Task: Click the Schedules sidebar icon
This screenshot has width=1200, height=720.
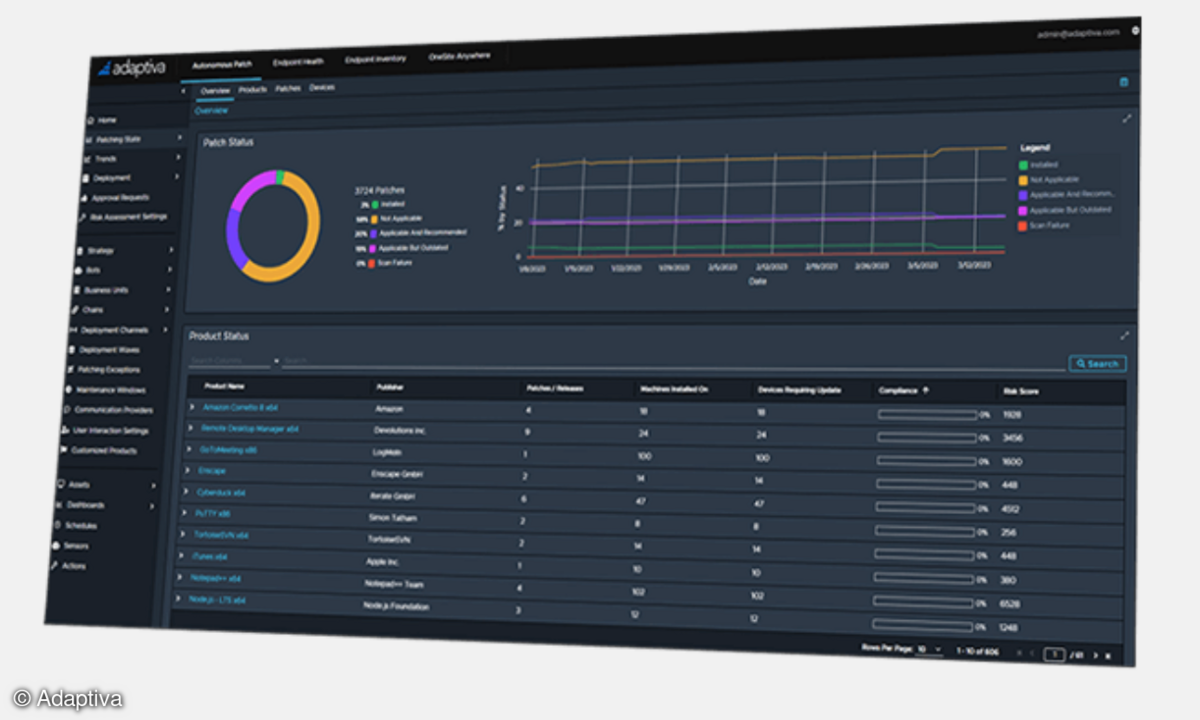Action: tap(57, 525)
